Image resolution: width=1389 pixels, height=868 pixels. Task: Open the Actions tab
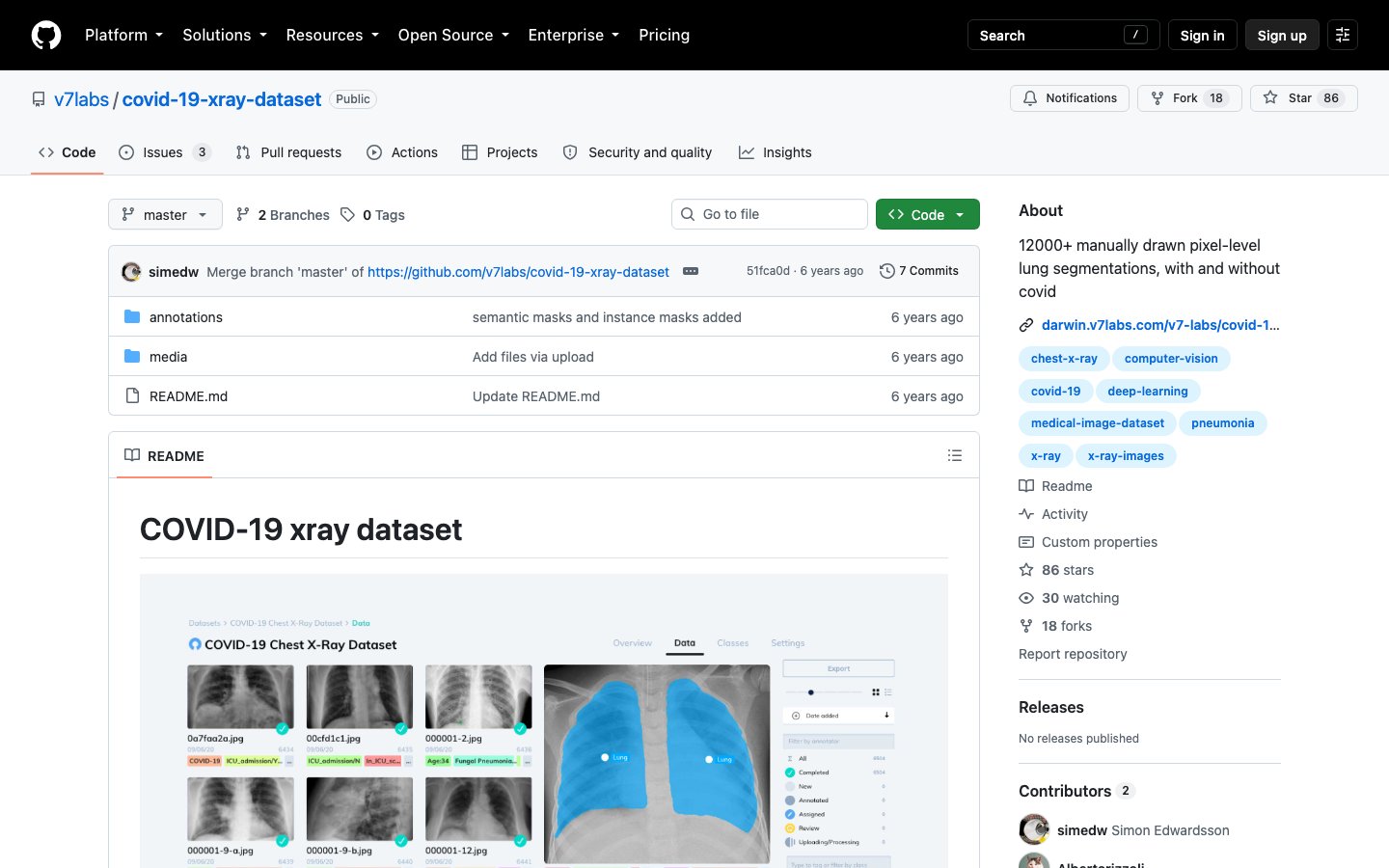(402, 152)
